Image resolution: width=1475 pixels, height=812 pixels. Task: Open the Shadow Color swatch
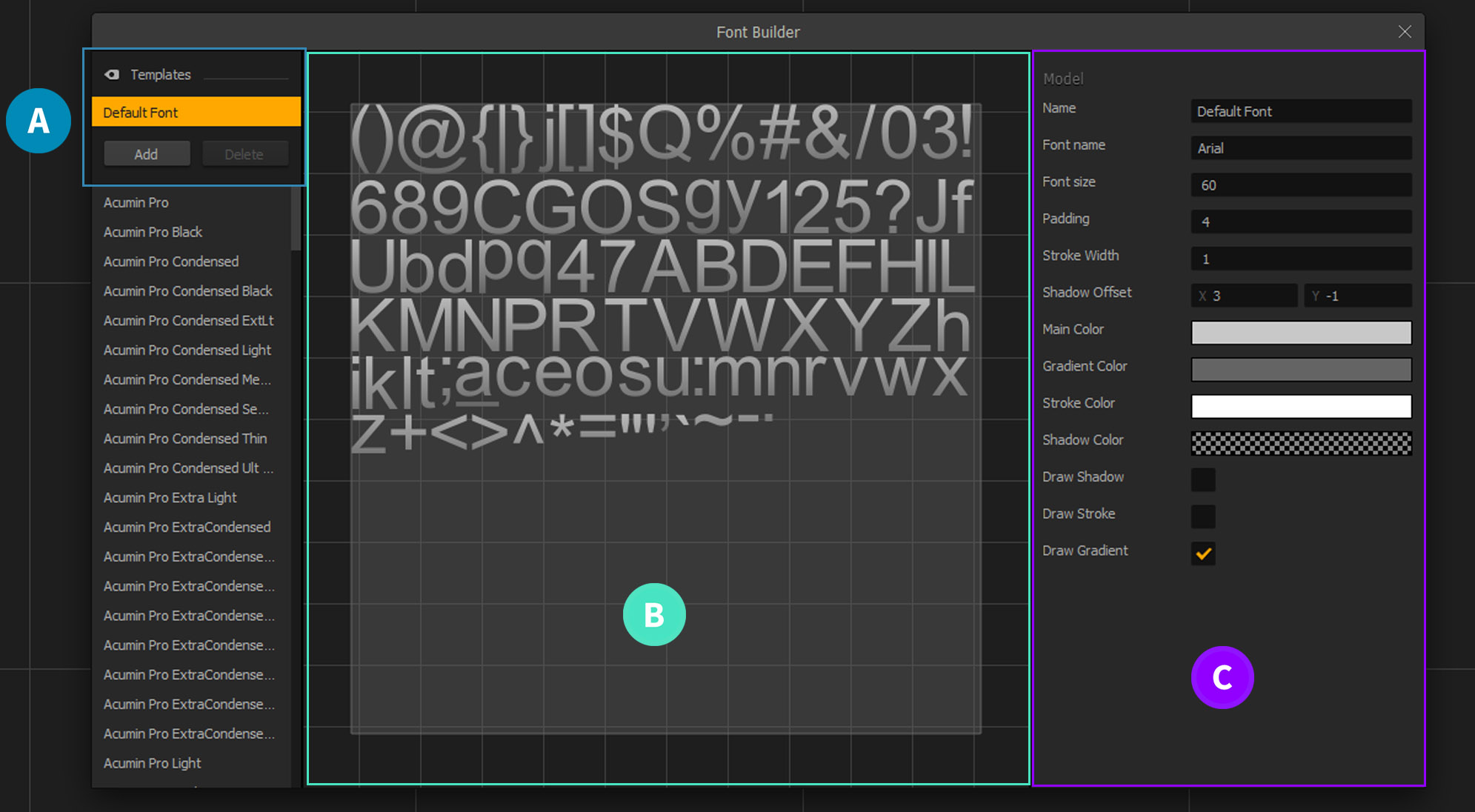tap(1301, 443)
